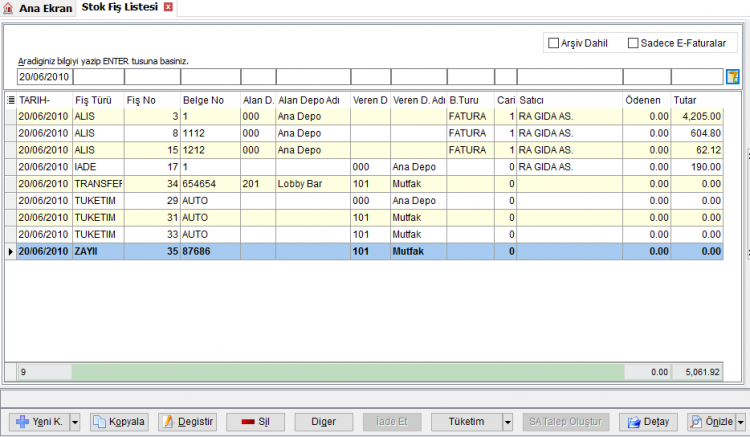Click the red minus icon on Sil

248,422
